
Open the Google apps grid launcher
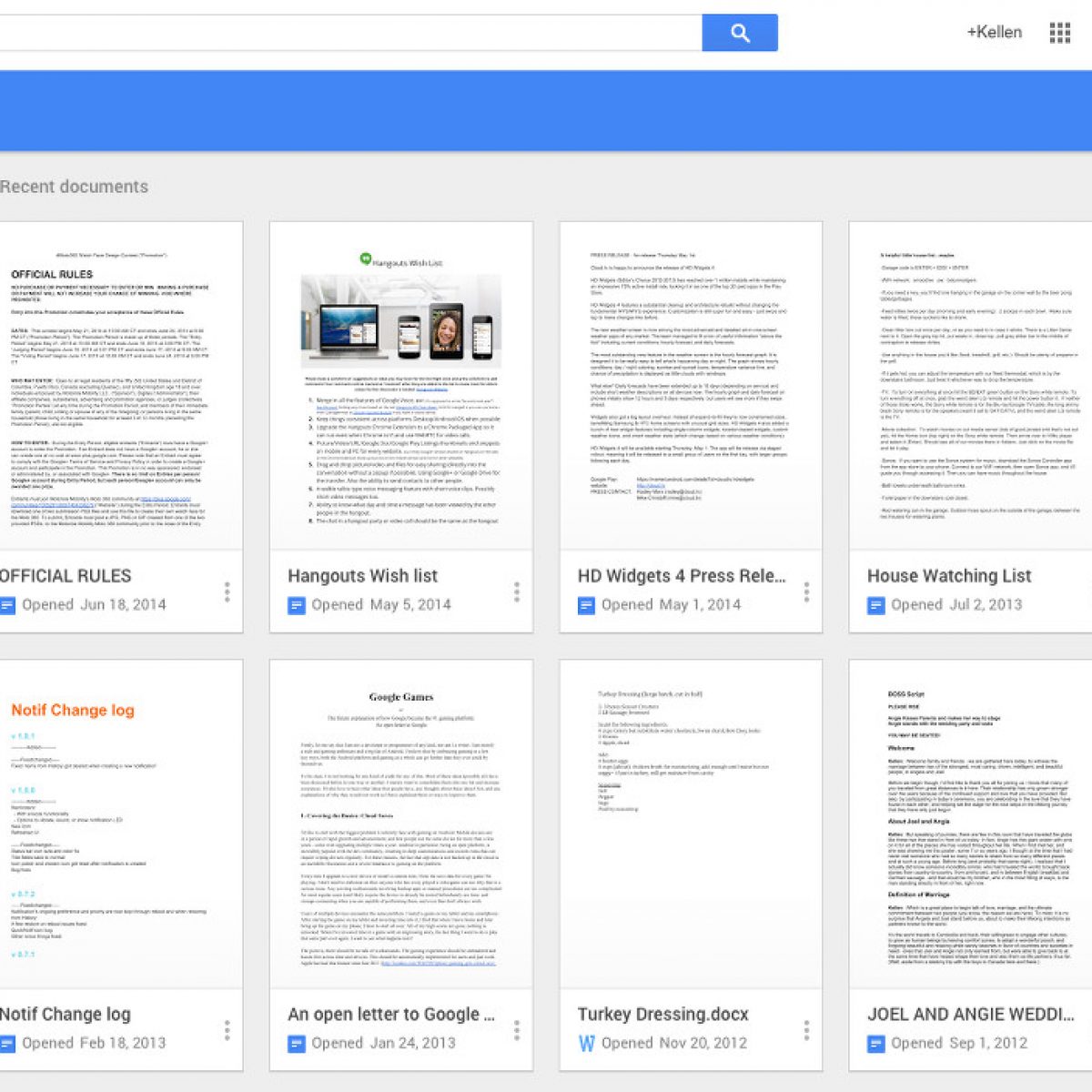1059,33
